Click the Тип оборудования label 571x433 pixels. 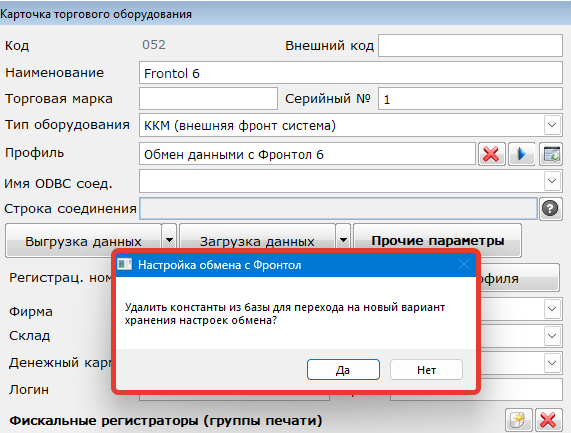(x=67, y=125)
